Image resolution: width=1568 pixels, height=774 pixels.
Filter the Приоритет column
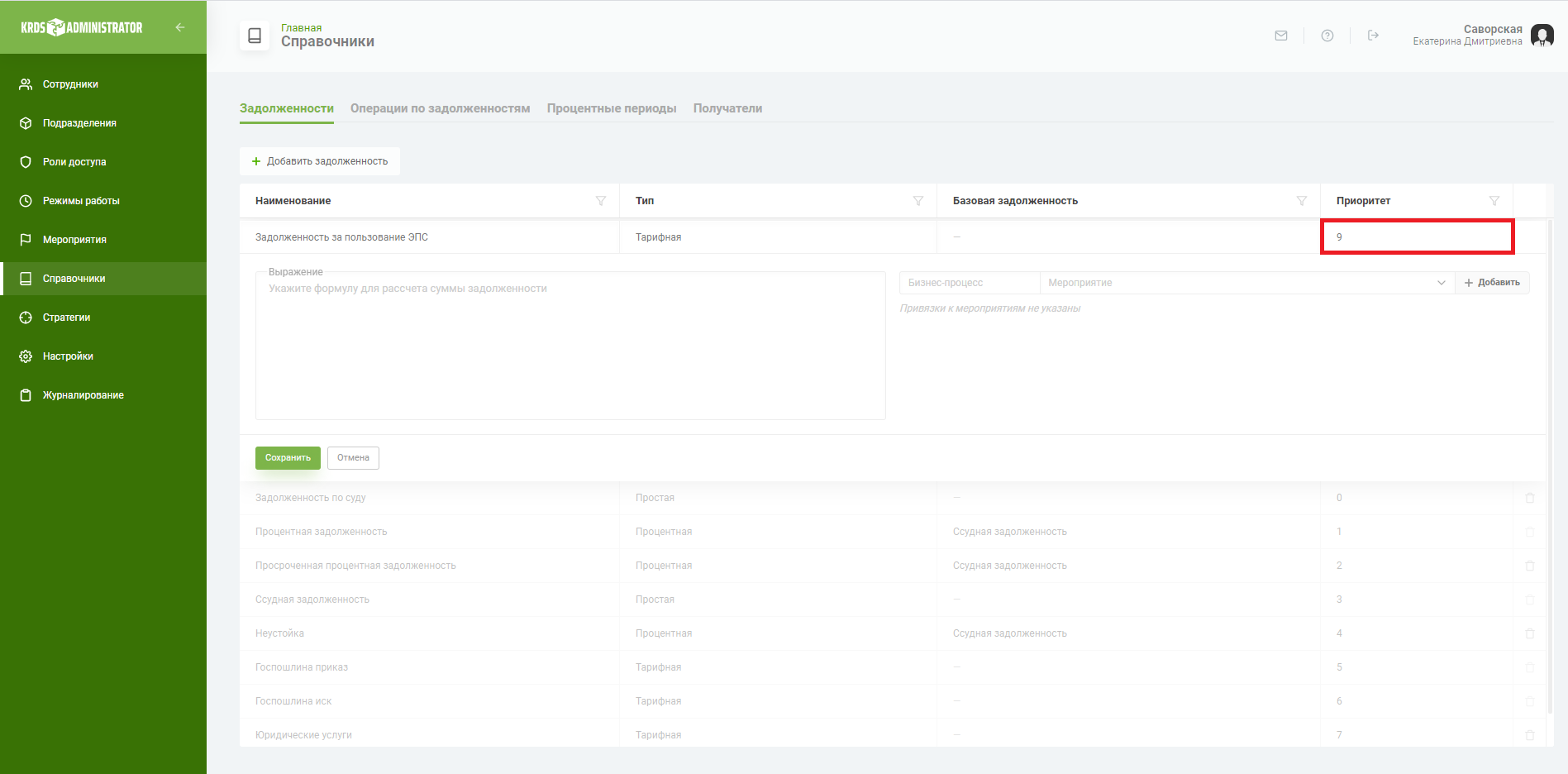click(x=1494, y=201)
